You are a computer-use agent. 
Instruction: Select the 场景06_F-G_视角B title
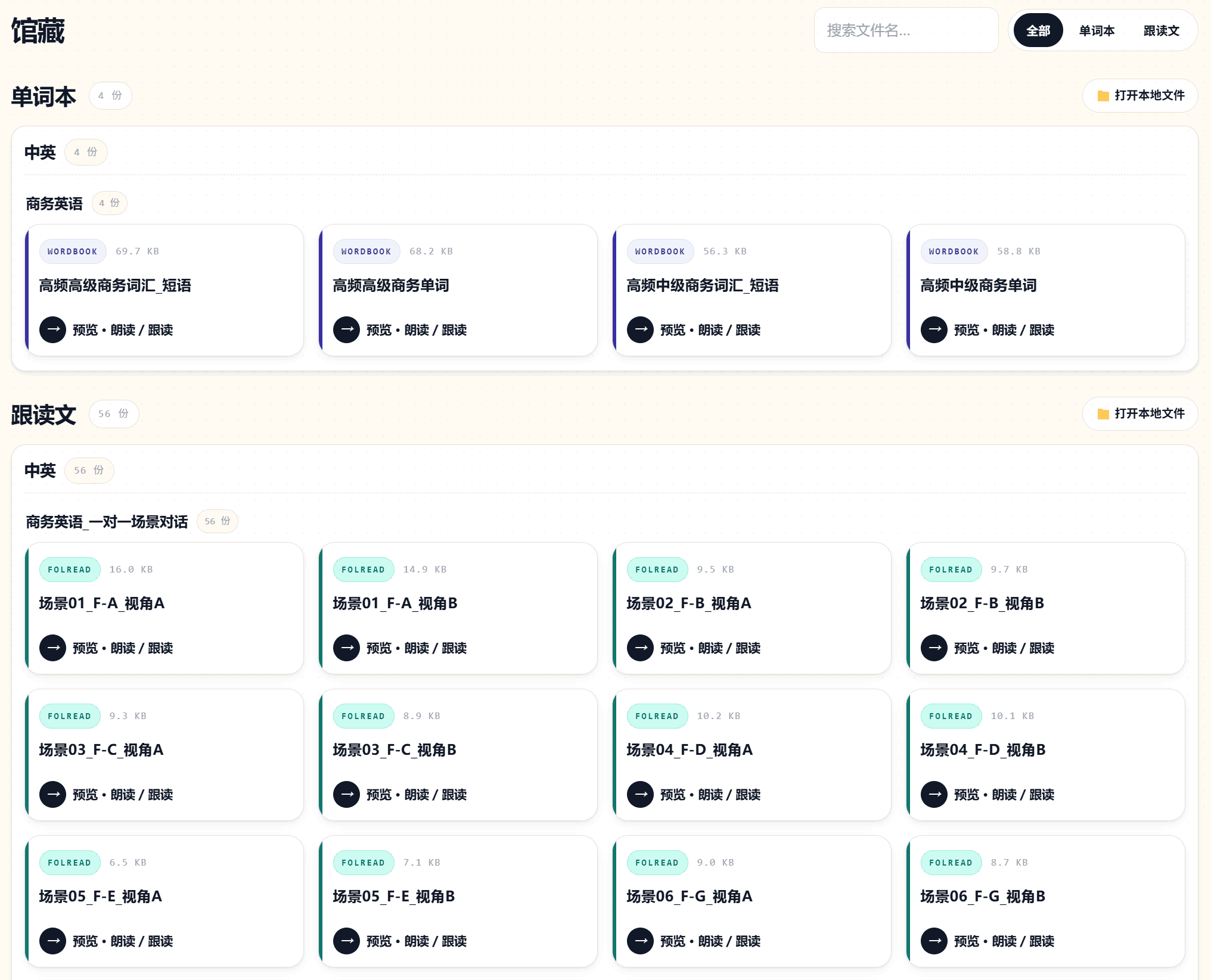983,897
